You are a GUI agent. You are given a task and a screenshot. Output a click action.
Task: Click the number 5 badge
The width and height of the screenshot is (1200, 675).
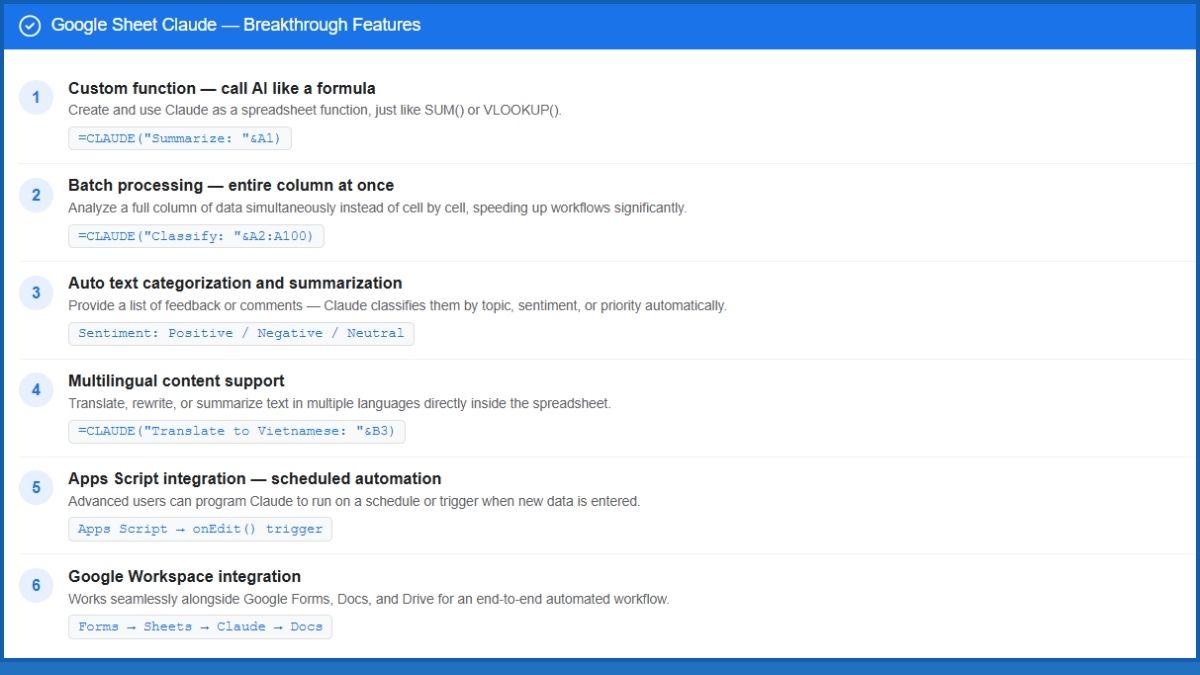(x=36, y=488)
